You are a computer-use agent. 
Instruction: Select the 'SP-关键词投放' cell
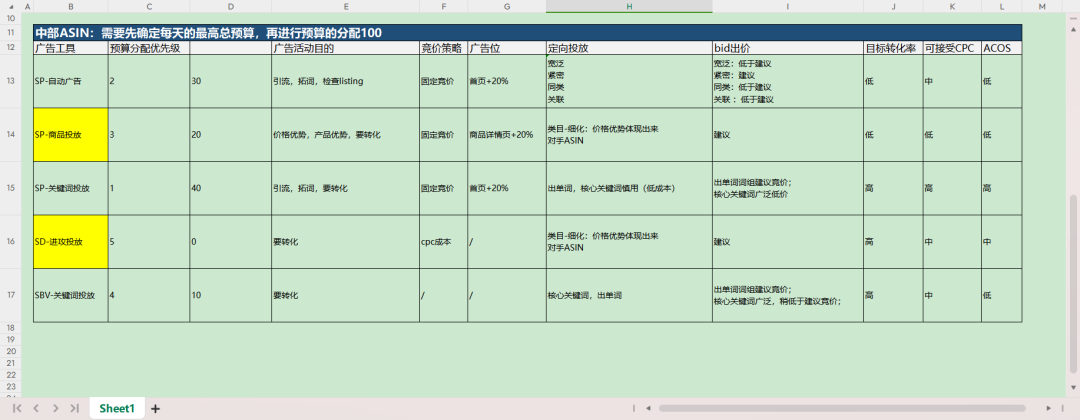pos(71,189)
